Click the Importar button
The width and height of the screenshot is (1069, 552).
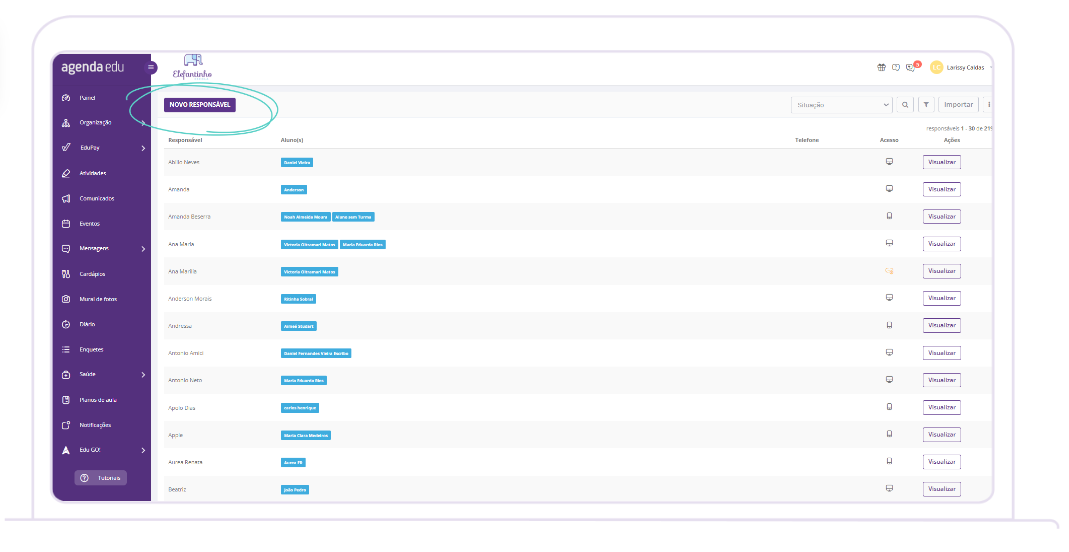coord(959,105)
